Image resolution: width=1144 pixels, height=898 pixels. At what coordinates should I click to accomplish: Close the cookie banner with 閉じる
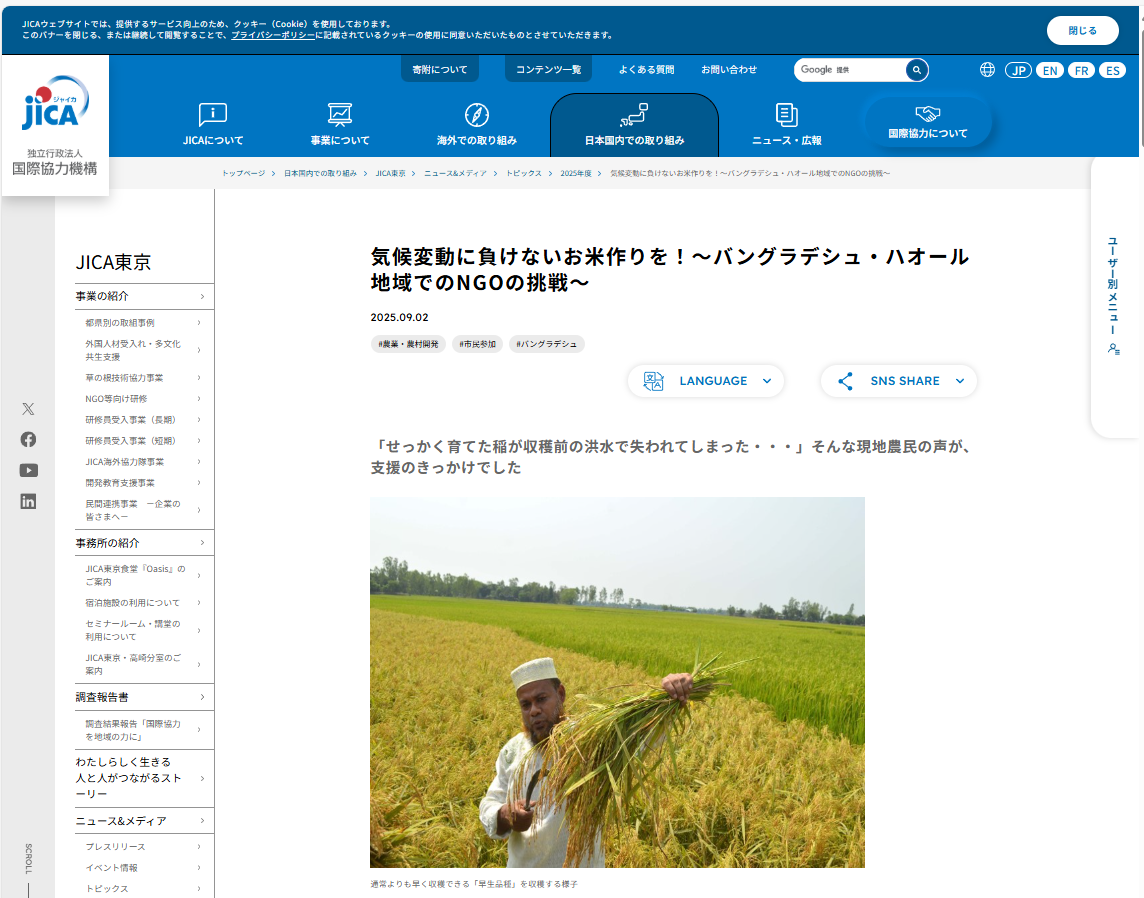(1082, 30)
